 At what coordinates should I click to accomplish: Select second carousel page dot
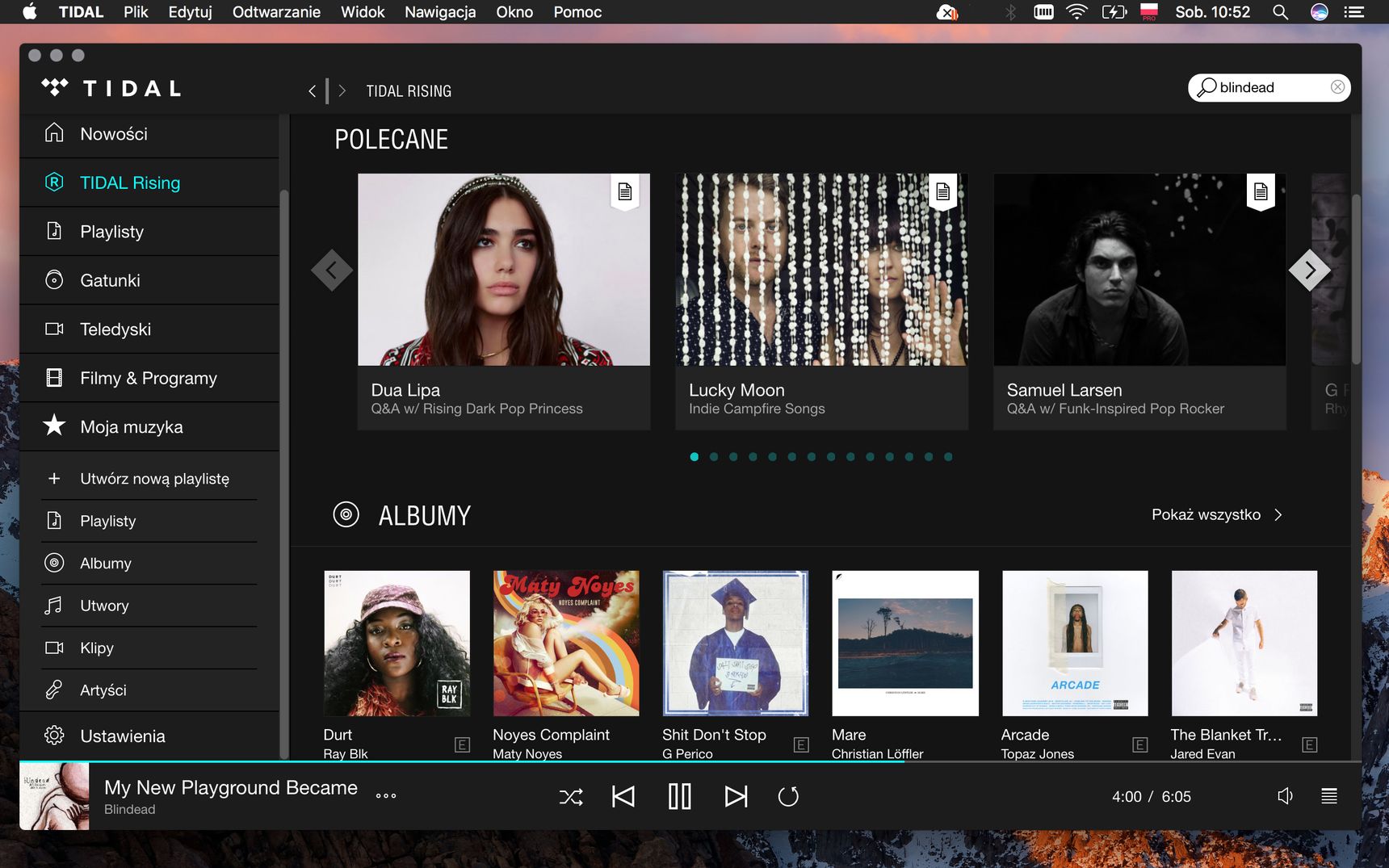(x=714, y=457)
